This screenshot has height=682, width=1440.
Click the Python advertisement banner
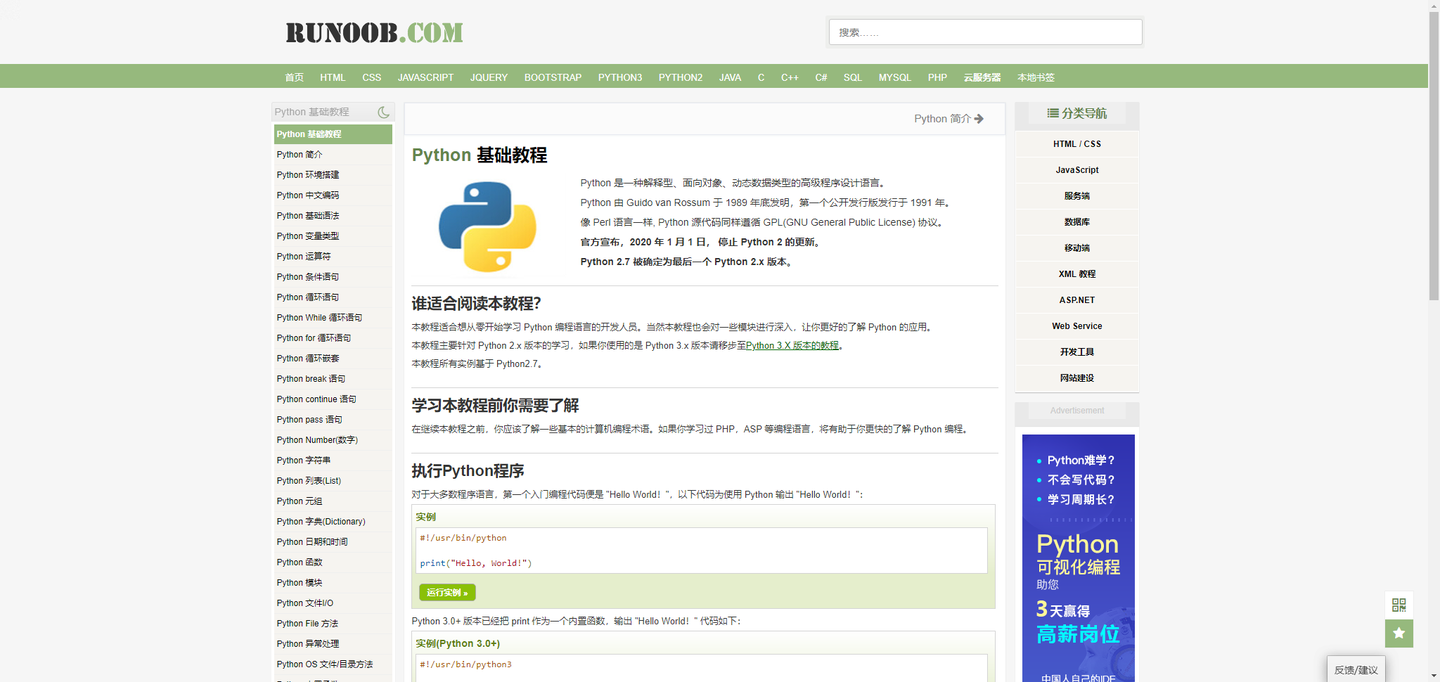(x=1077, y=555)
